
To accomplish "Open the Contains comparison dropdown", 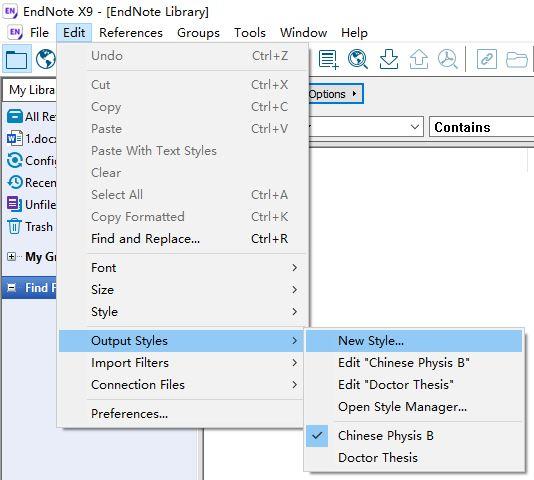I will pyautogui.click(x=481, y=127).
